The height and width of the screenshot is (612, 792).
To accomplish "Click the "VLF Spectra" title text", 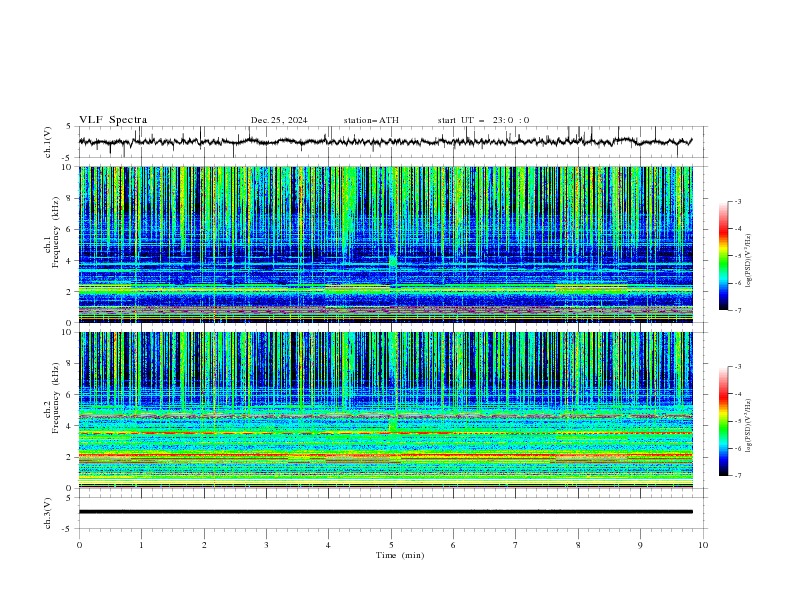I will pyautogui.click(x=113, y=120).
